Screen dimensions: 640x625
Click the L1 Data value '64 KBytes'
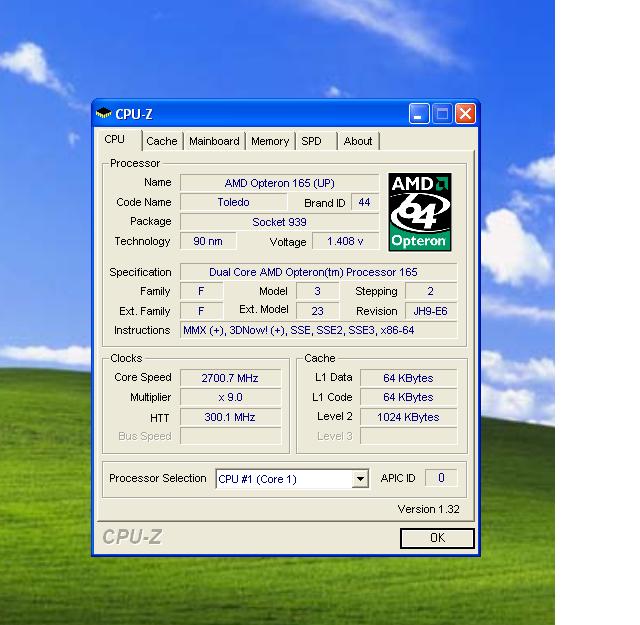click(408, 378)
